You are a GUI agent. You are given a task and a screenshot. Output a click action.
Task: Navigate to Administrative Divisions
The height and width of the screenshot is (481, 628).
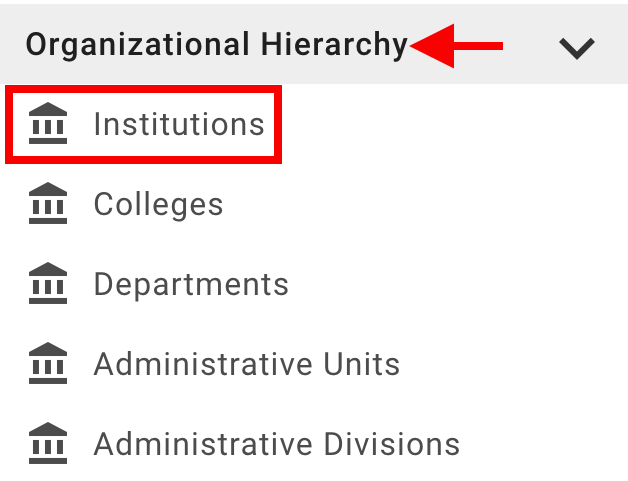tap(277, 443)
